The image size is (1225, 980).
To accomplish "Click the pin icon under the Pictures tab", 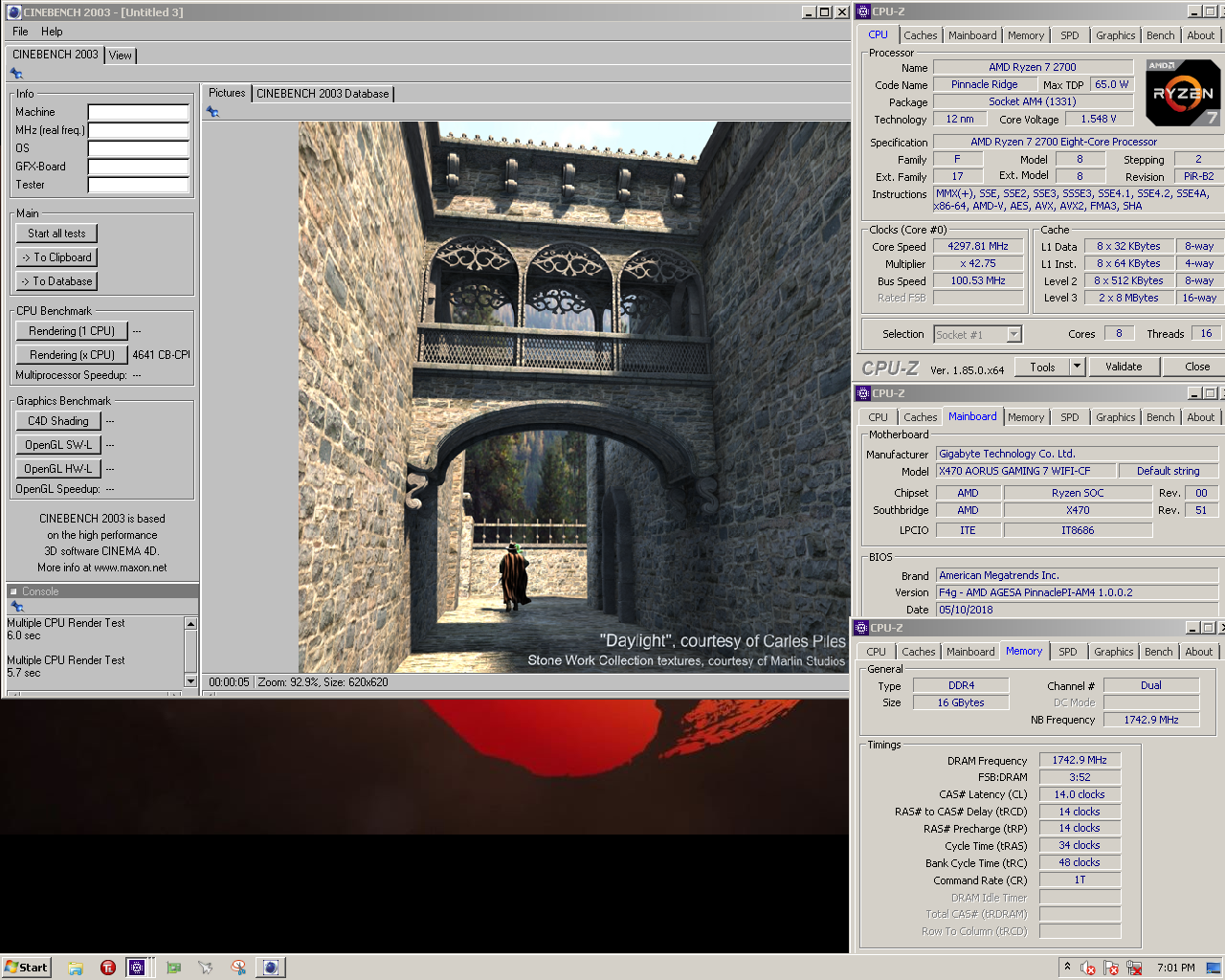I will click(x=212, y=112).
